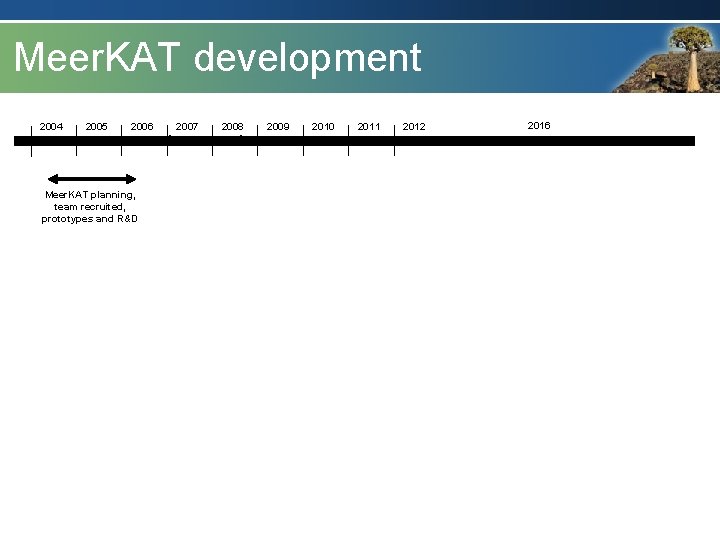
Task: Click the 2007 year label
Action: tap(187, 127)
